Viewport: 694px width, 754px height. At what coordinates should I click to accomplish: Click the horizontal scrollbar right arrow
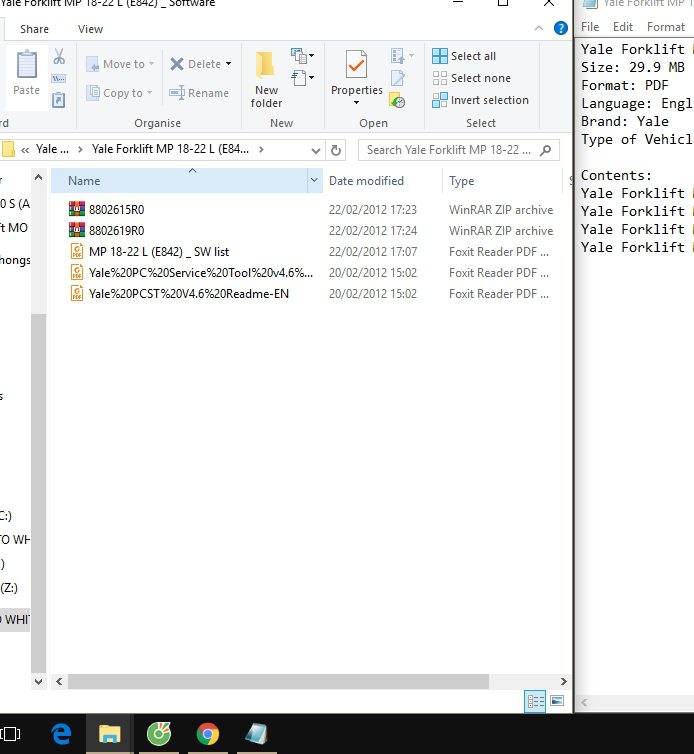point(564,681)
